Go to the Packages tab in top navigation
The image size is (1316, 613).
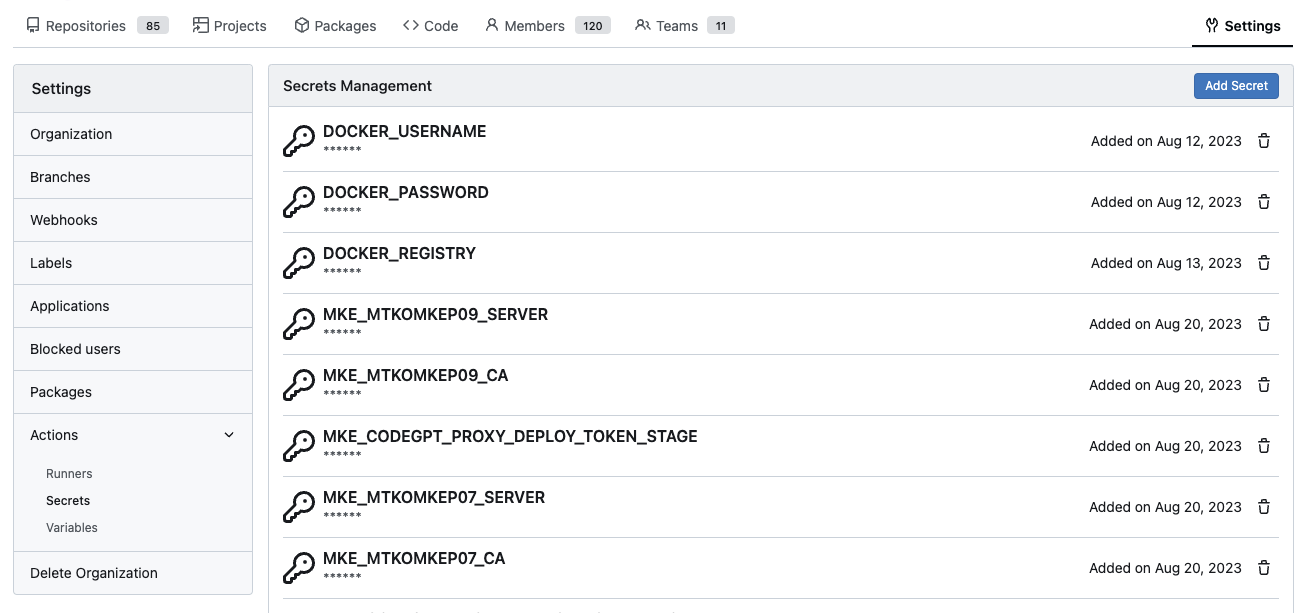(x=335, y=26)
